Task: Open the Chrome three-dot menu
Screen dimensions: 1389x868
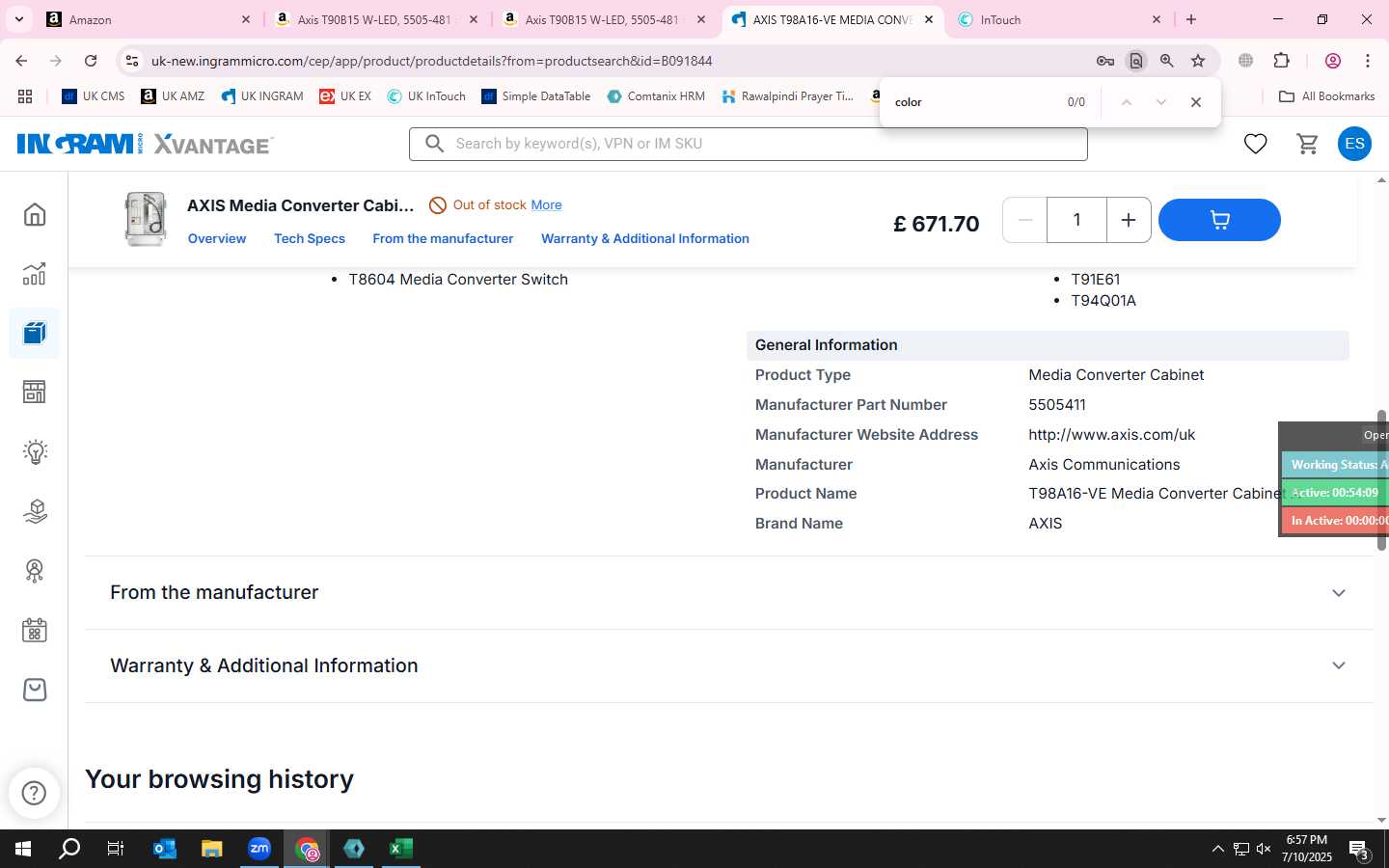Action: [x=1368, y=61]
